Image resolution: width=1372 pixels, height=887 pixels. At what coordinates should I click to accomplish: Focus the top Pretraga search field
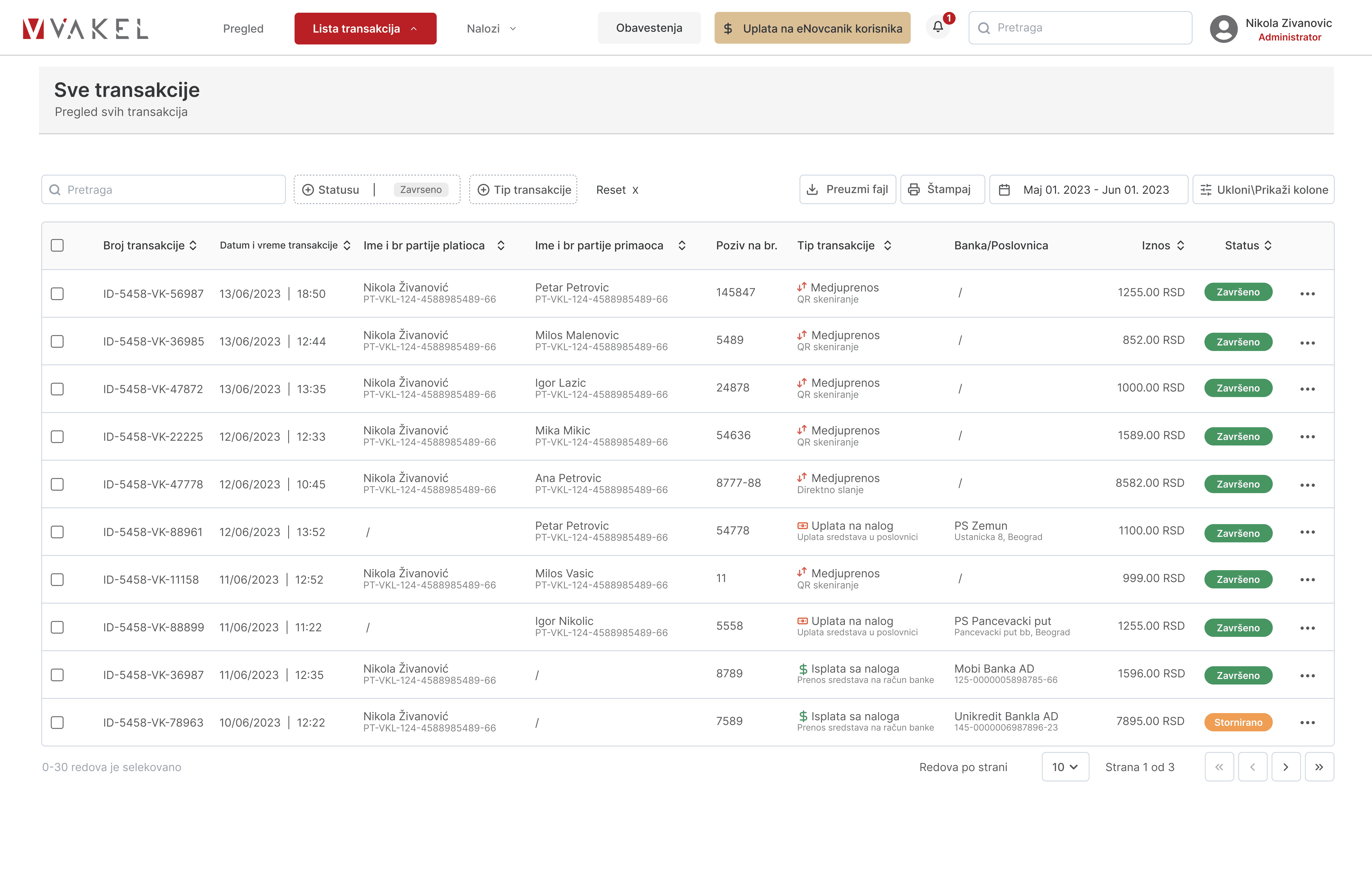(x=1080, y=28)
